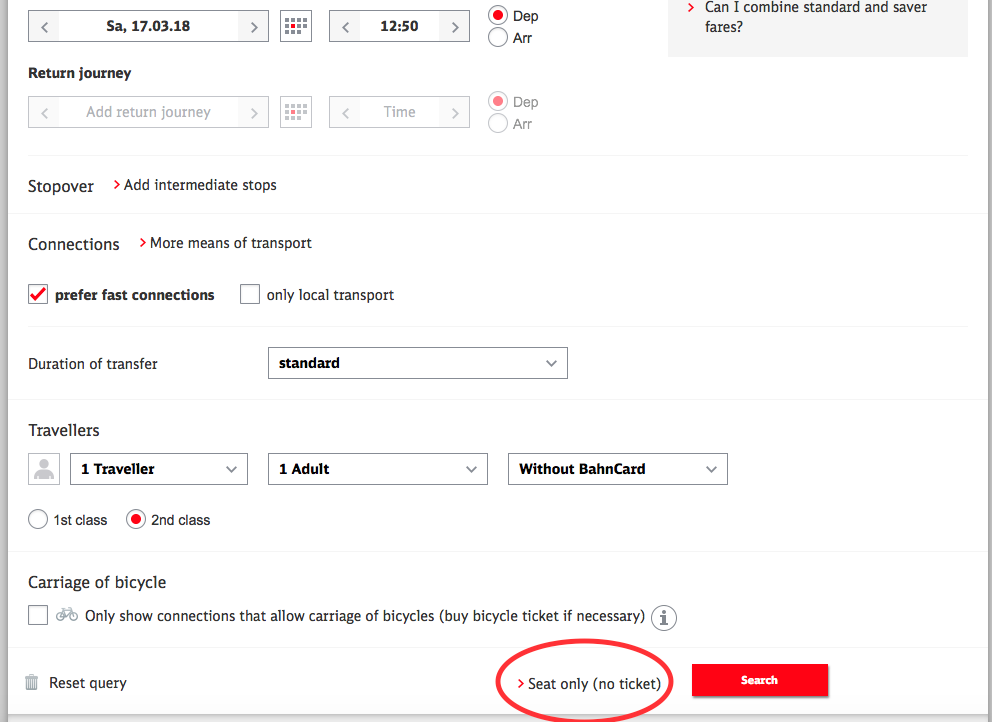The width and height of the screenshot is (992, 722).
Task: Step departure time later than 12:50
Action: point(454,27)
